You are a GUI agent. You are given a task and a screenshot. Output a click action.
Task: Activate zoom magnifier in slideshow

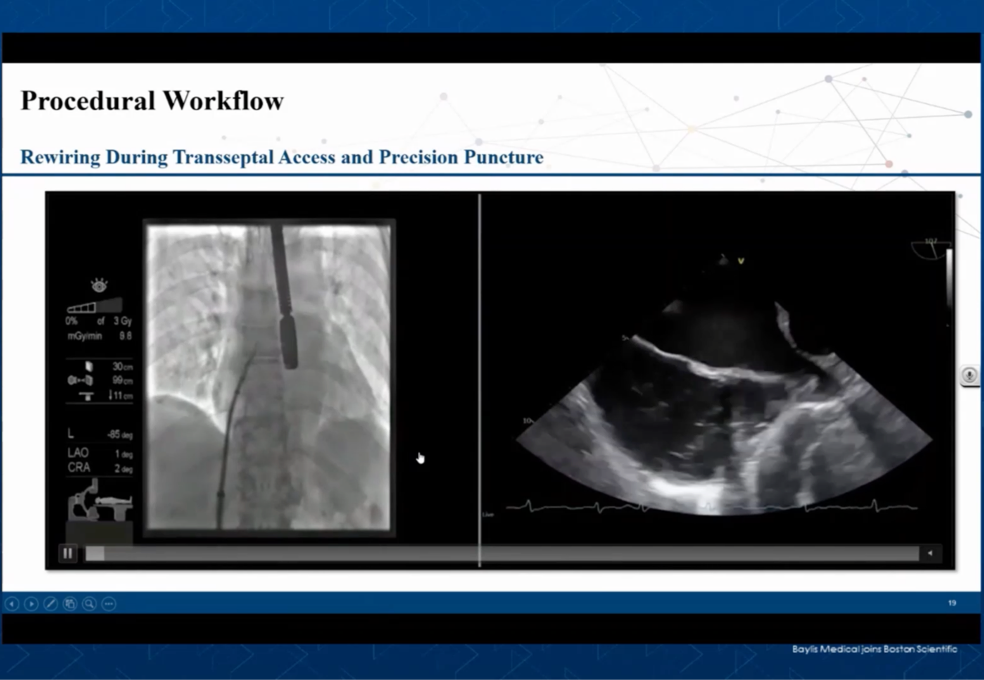89,604
